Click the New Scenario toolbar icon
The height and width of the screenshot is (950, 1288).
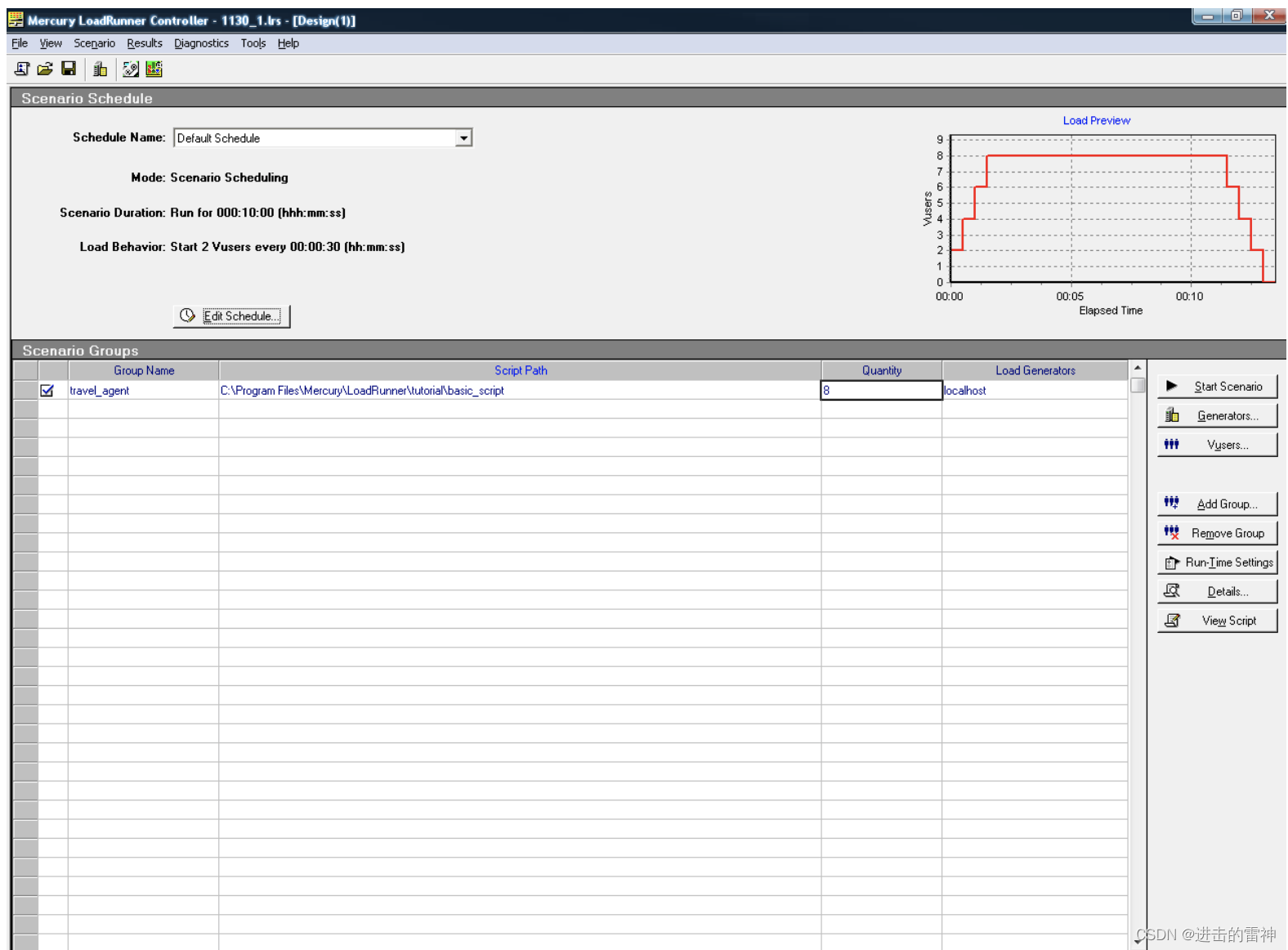click(22, 69)
